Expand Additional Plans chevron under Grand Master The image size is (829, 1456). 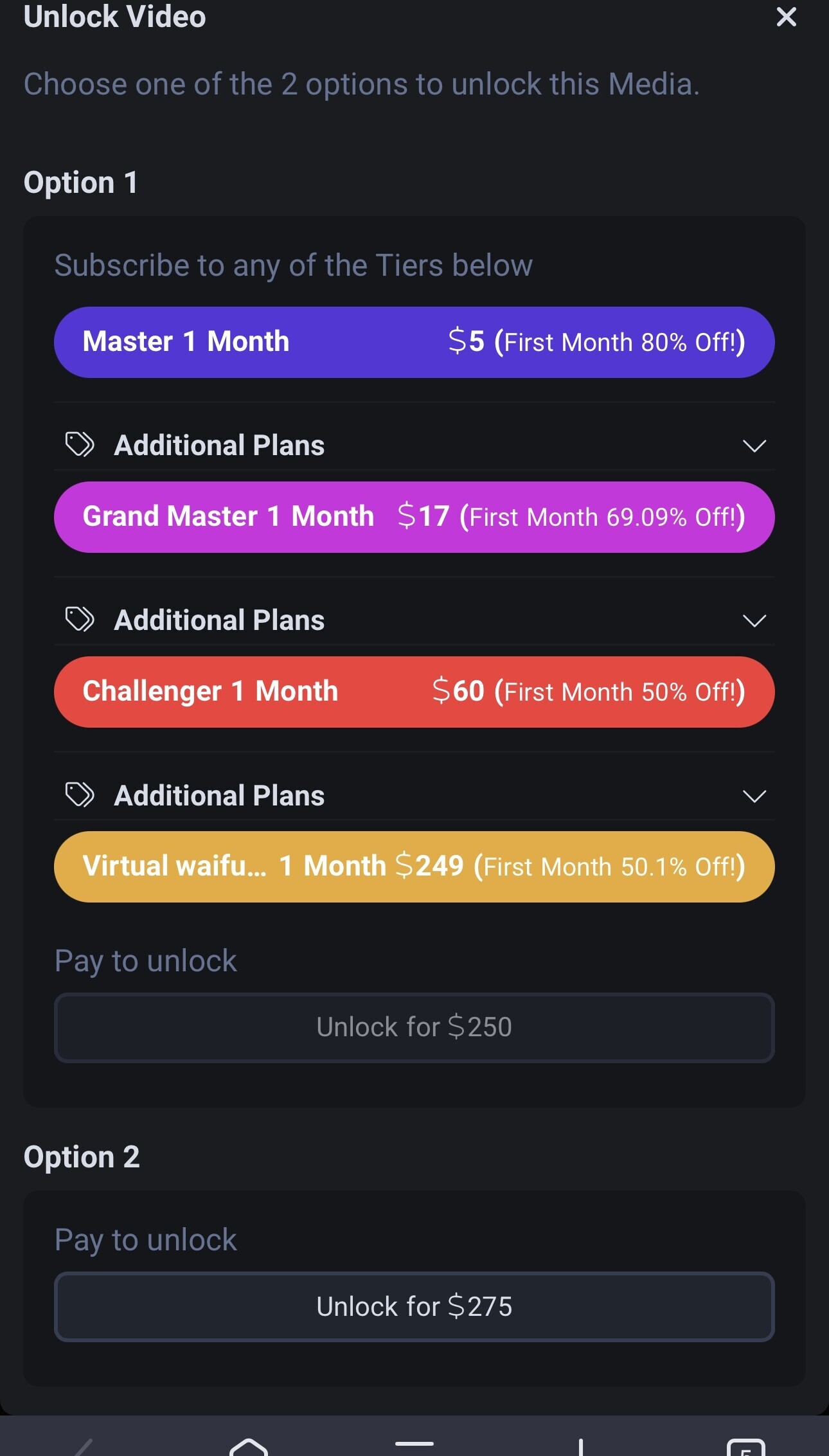tap(754, 620)
